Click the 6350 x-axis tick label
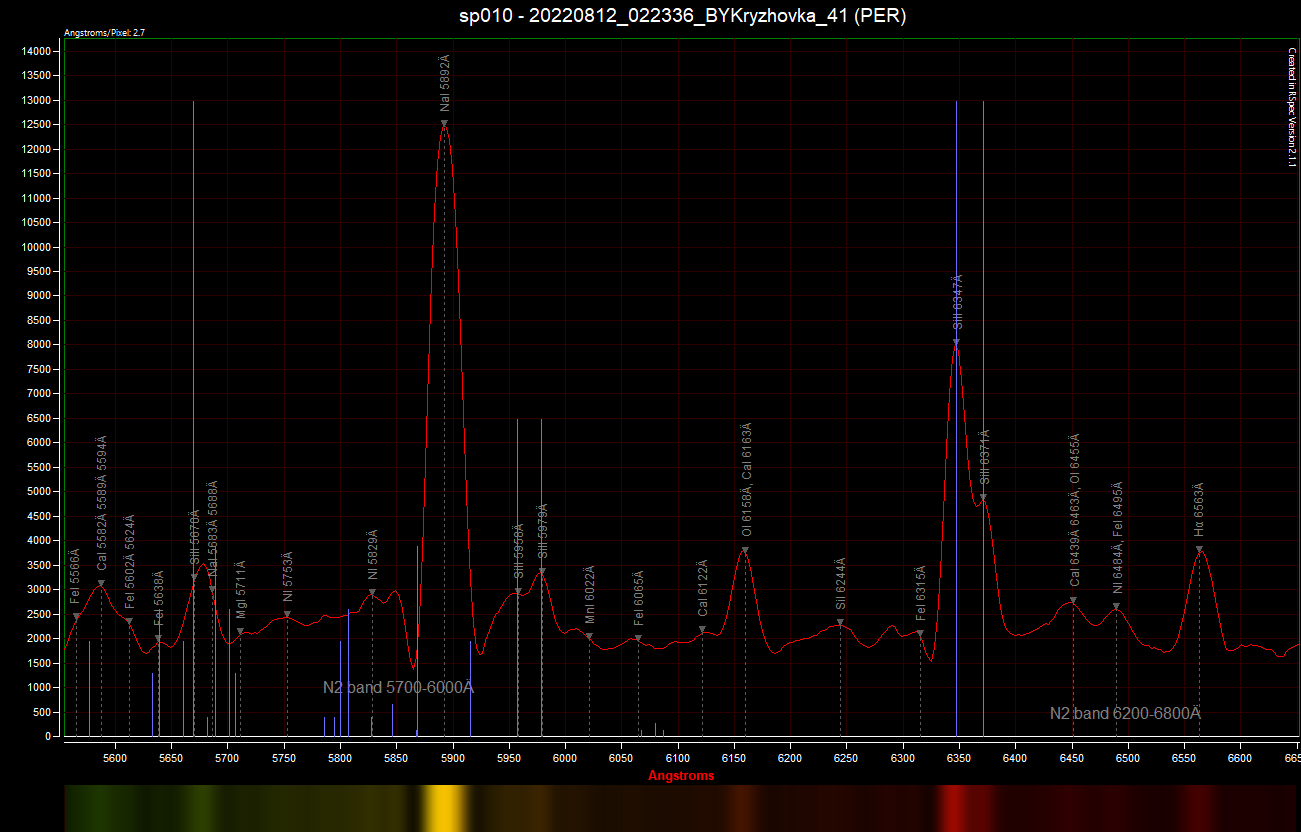The image size is (1301, 832). tap(959, 759)
